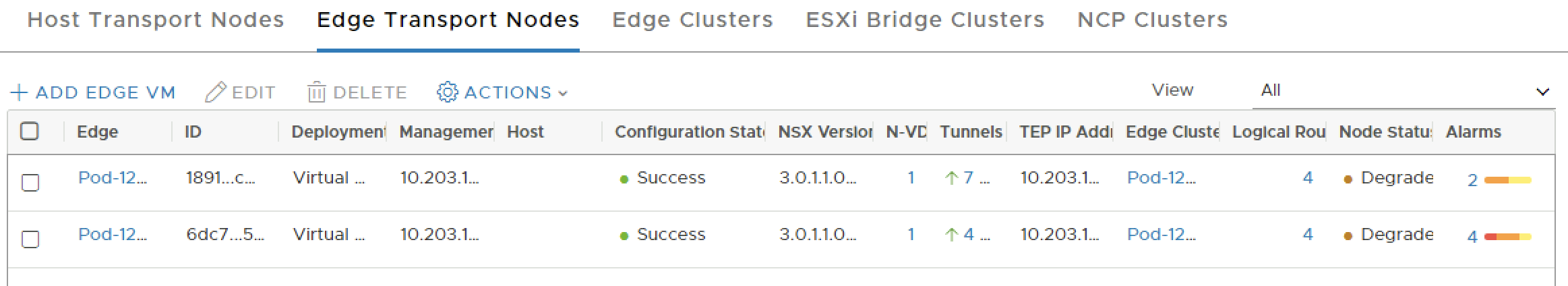Click the plus icon for Add Edge VM

20,92
